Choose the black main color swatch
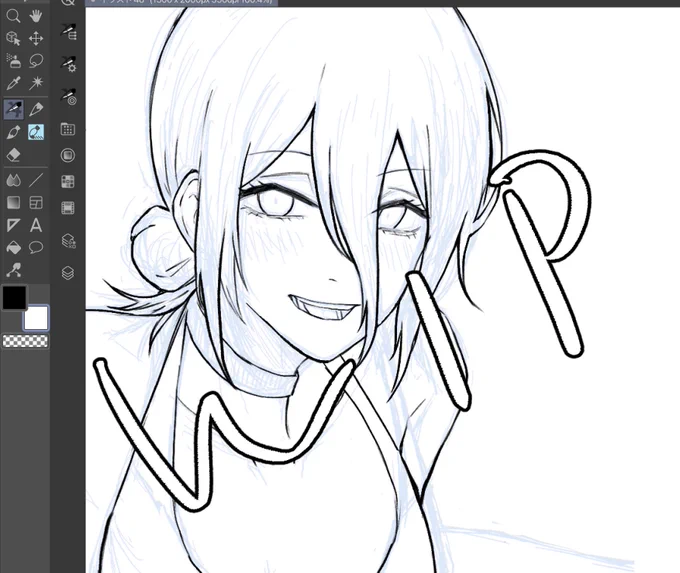The image size is (680, 573). [x=14, y=297]
